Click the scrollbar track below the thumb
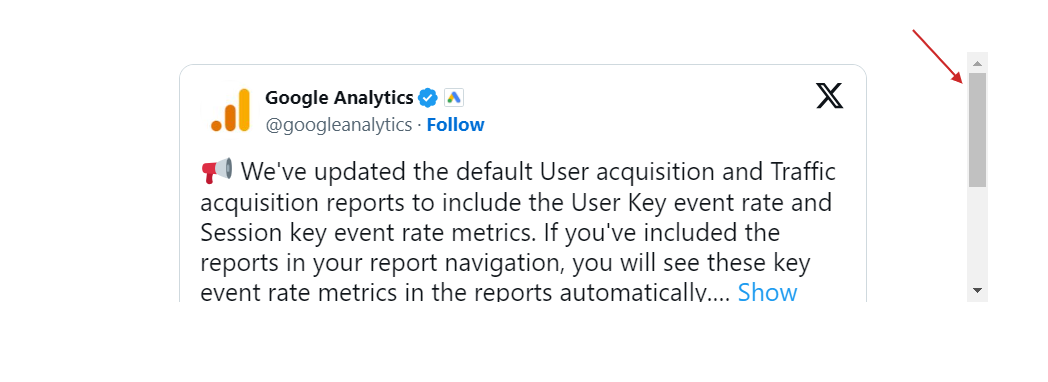 coord(977,234)
